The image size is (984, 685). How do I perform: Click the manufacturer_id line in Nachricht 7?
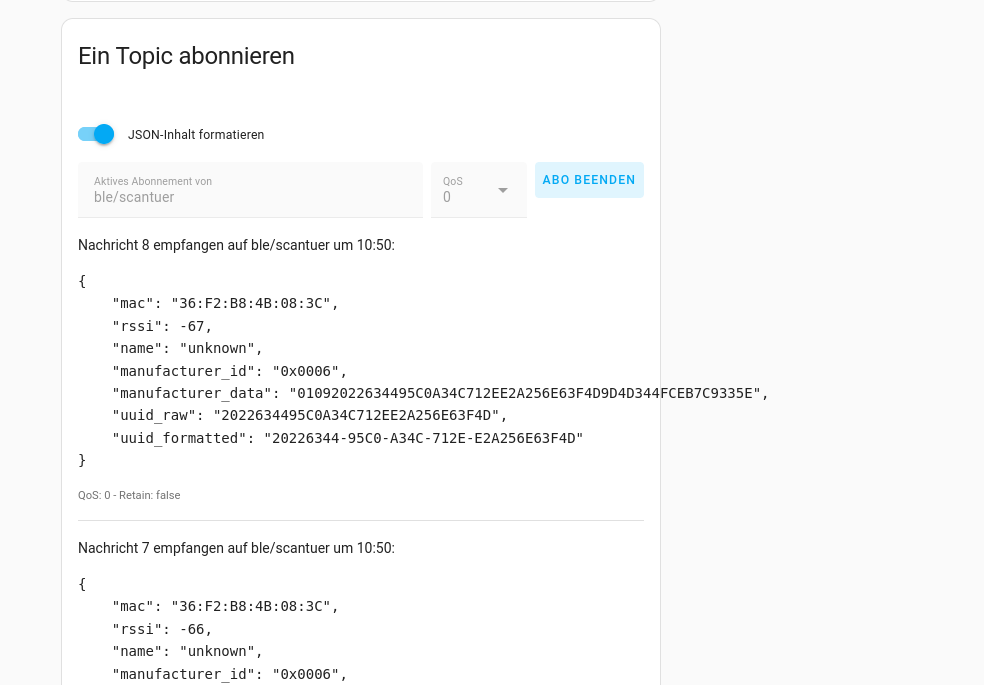[x=230, y=674]
